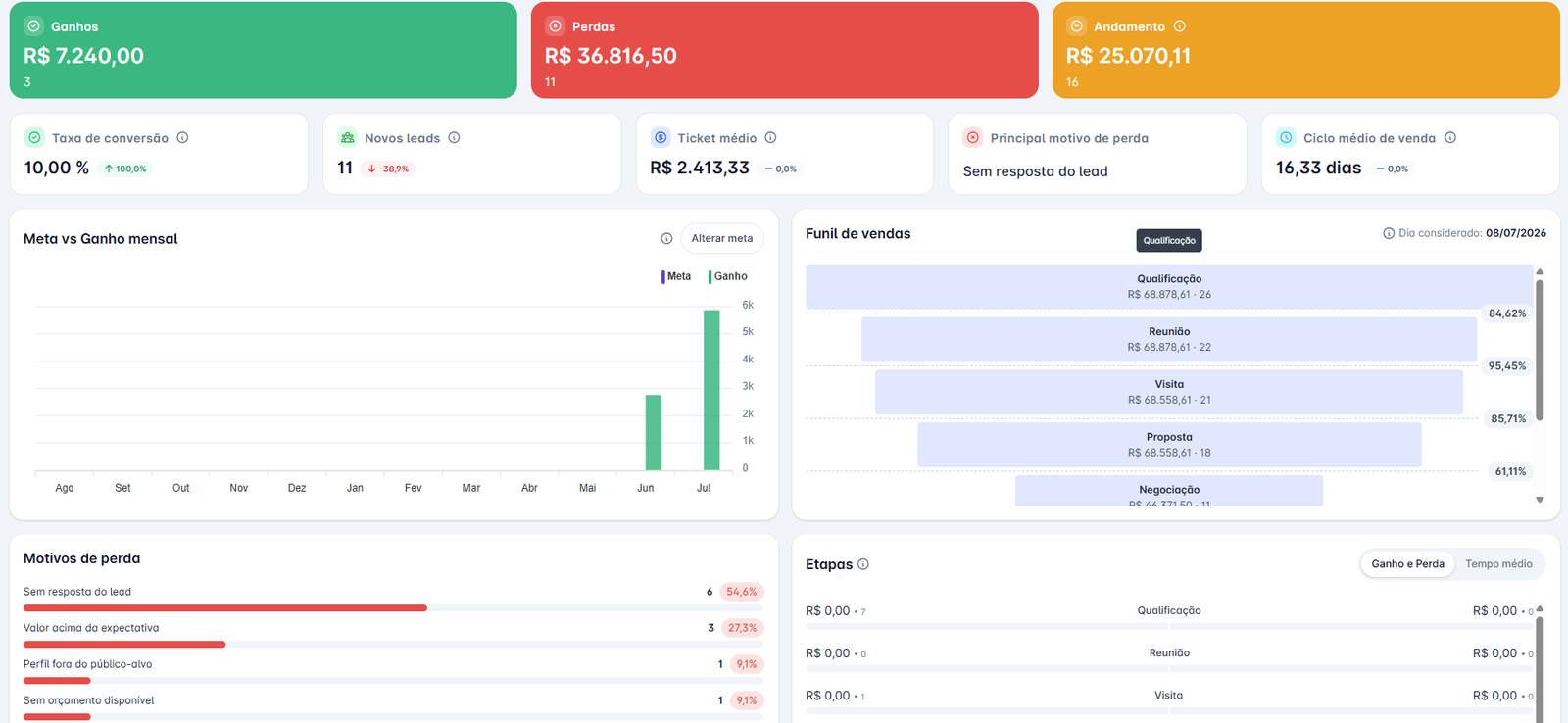
Task: Toggle Meta series in chart legend
Action: point(676,276)
